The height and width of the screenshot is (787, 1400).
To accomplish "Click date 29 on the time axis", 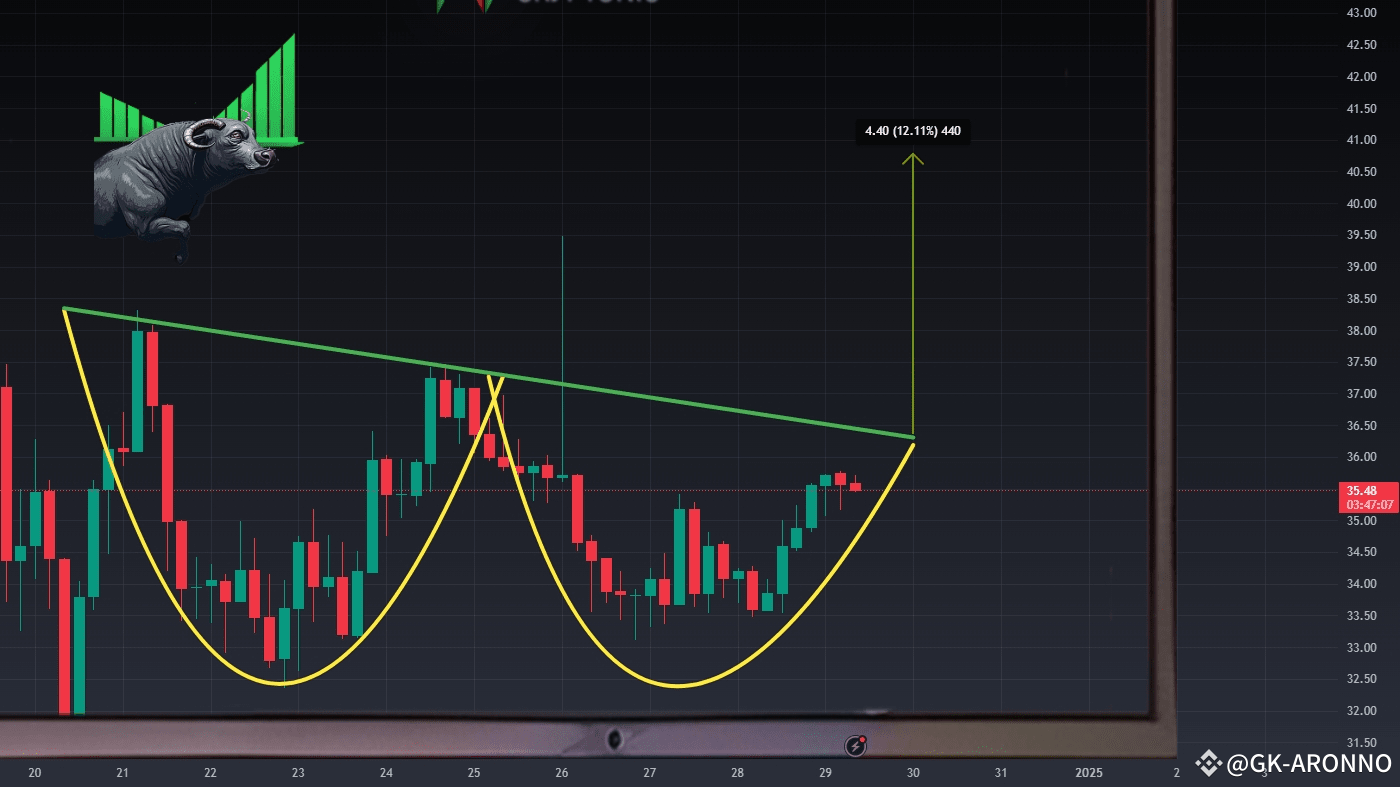I will [825, 772].
